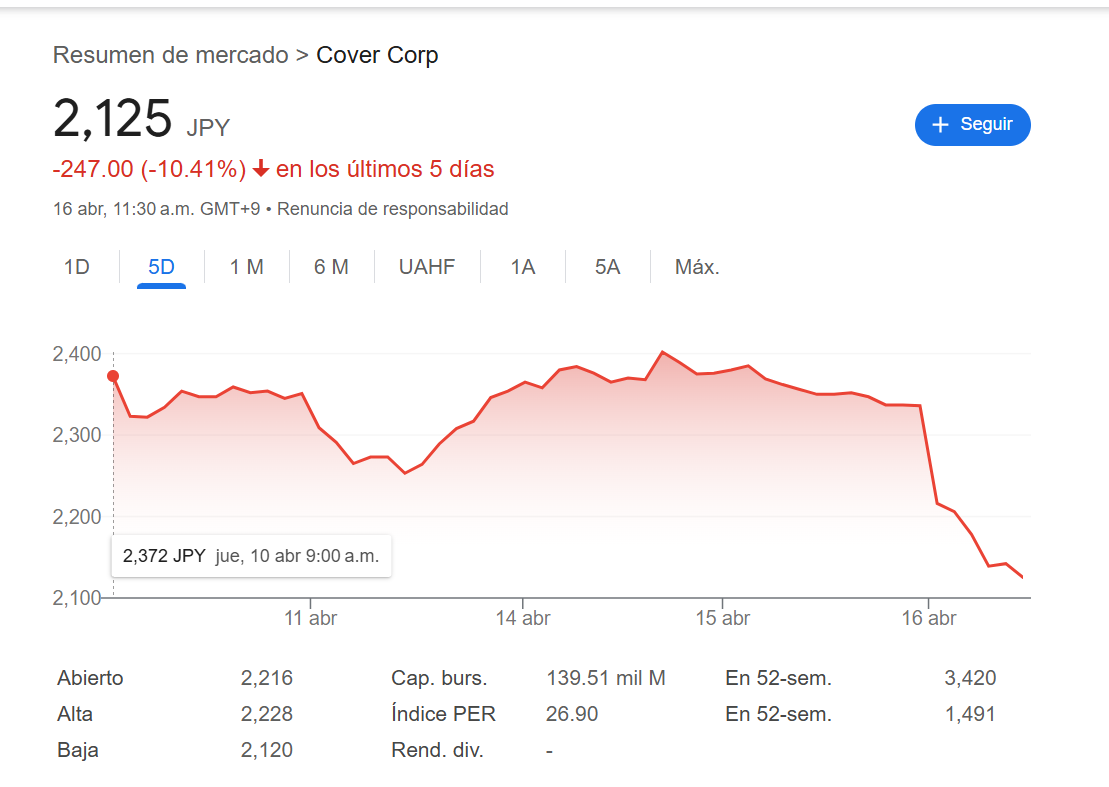1109x787 pixels.
Task: Click the Alta label
Action: (x=75, y=714)
